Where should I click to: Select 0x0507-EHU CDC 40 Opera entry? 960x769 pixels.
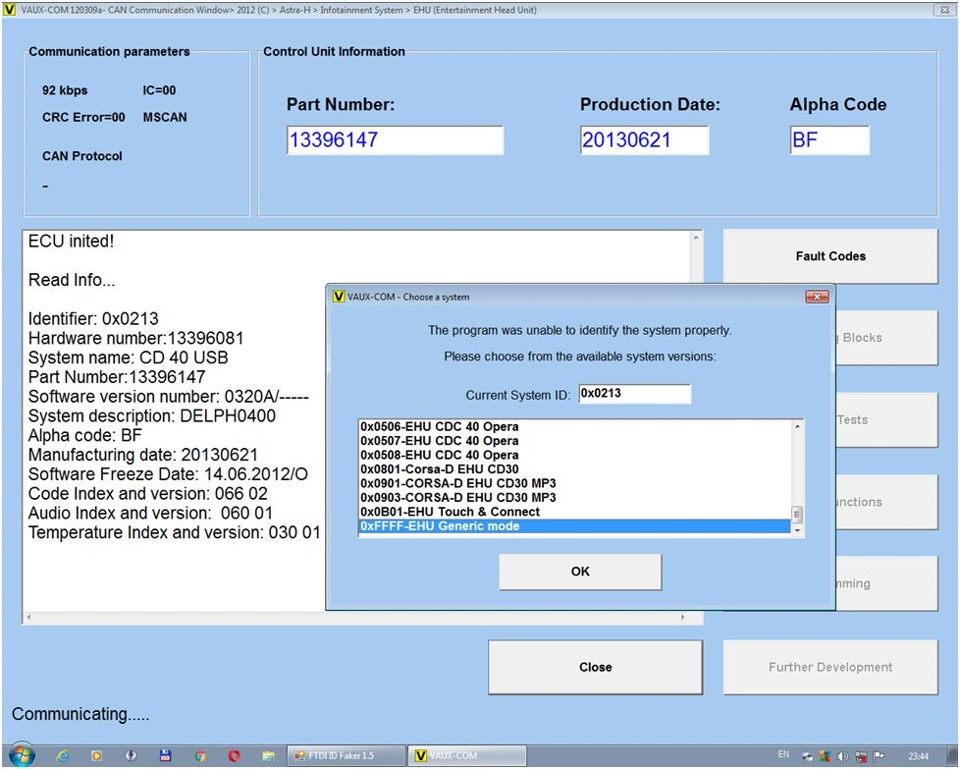574,441
